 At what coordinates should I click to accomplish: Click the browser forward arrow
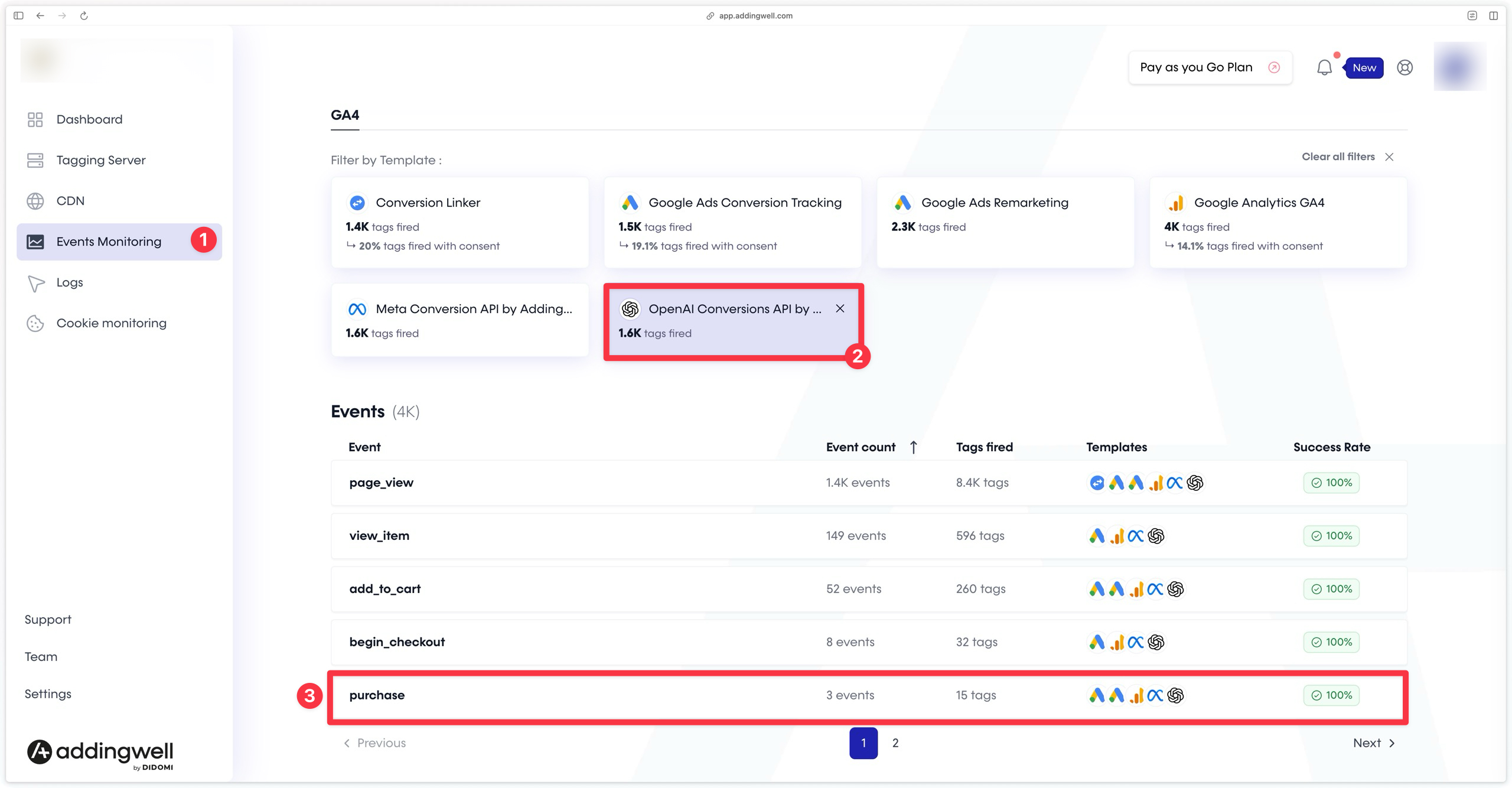coord(62,16)
